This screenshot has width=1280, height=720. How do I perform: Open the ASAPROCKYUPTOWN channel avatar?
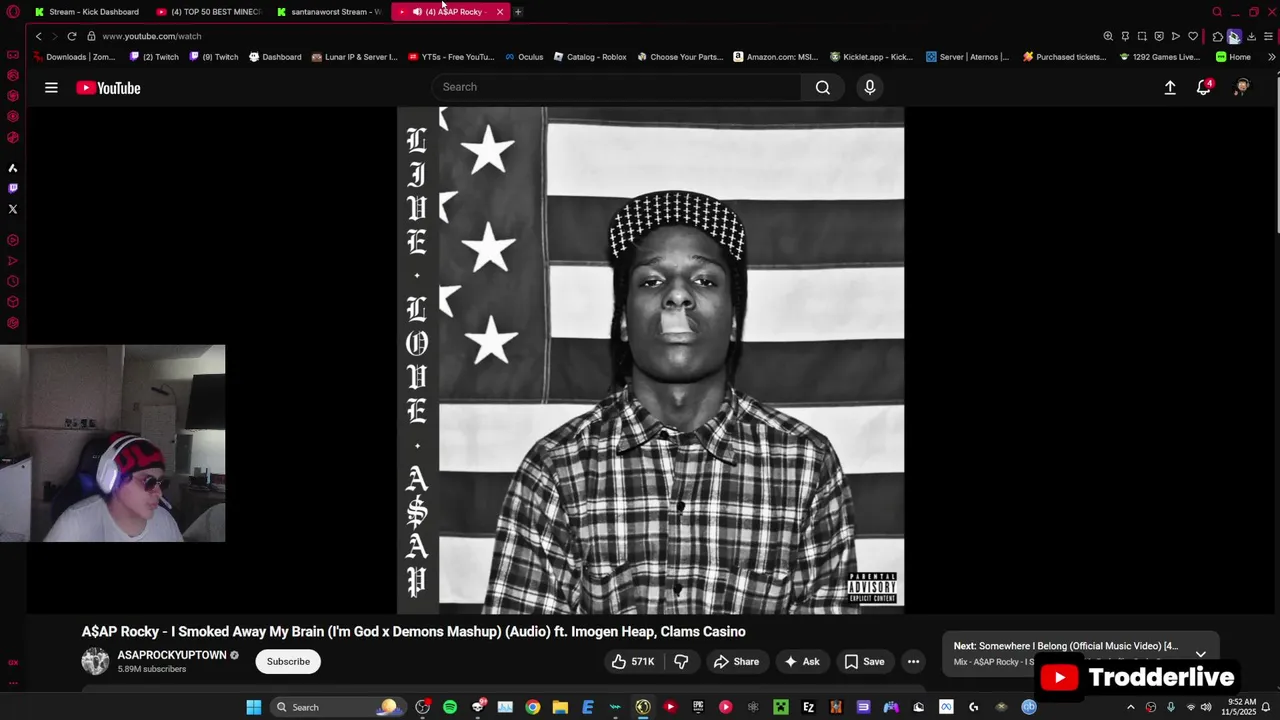(x=95, y=661)
